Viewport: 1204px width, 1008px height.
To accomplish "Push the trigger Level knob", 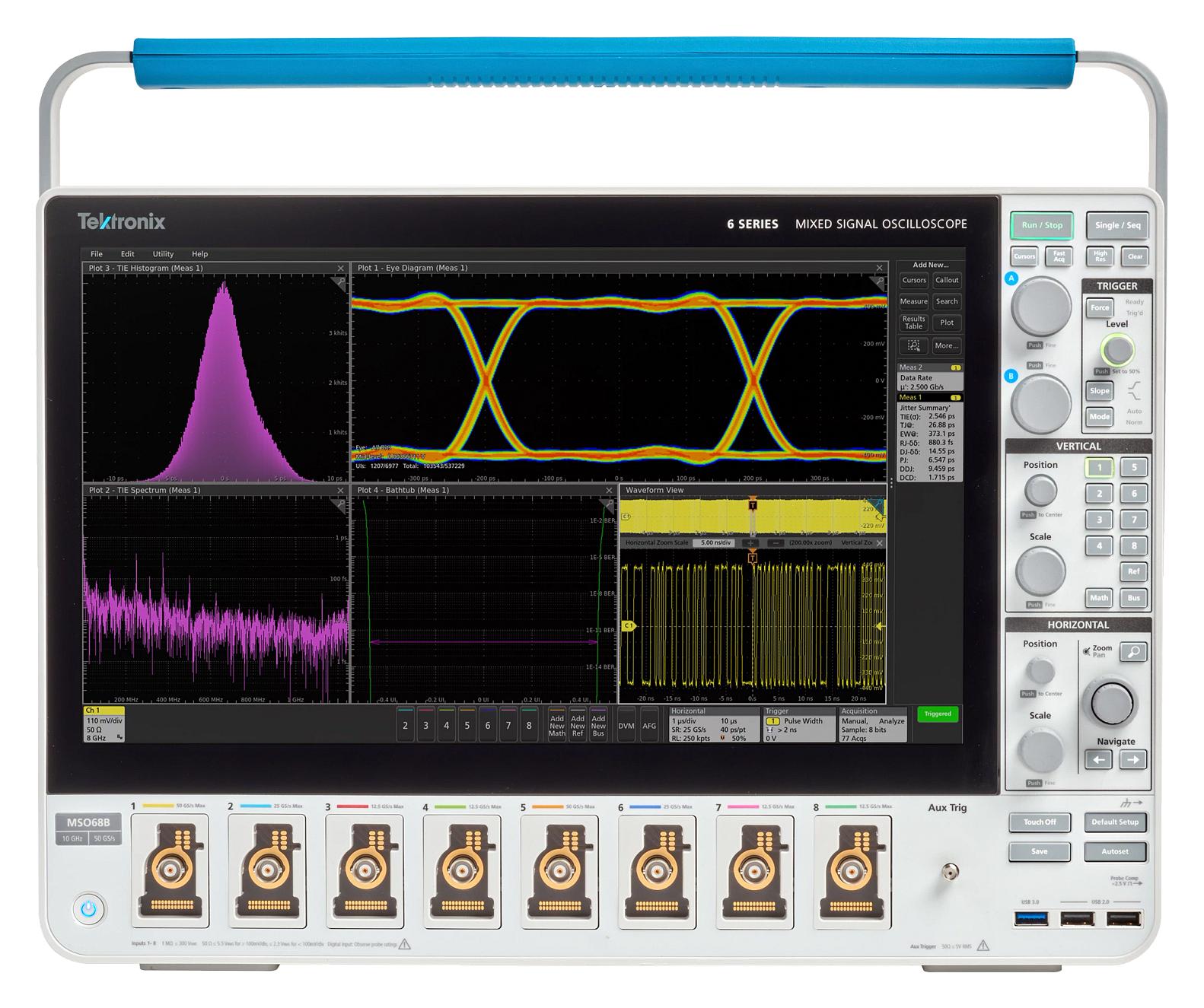I will click(1117, 350).
